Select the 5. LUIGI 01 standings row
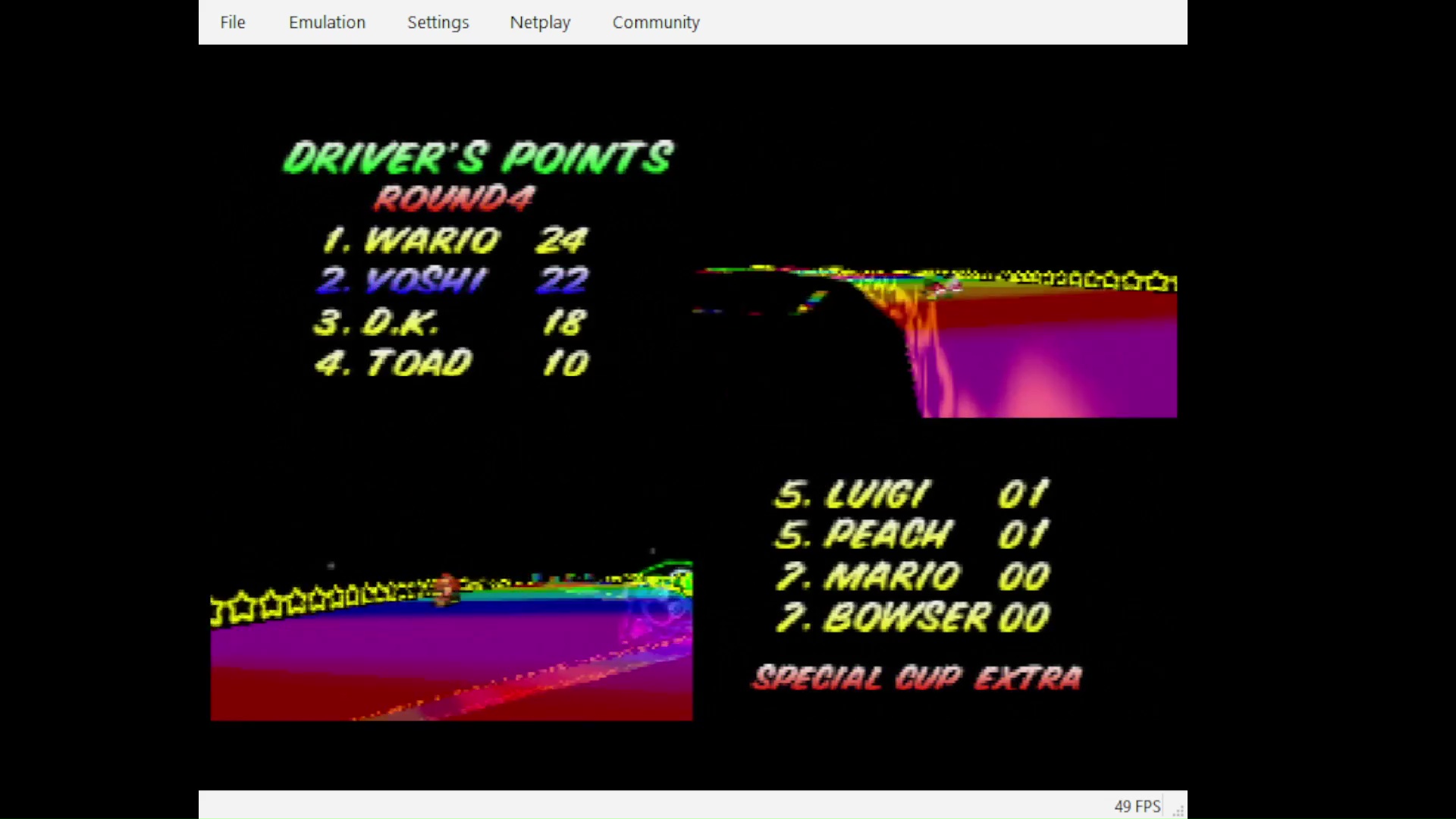Viewport: 1456px width, 819px height. [x=912, y=494]
